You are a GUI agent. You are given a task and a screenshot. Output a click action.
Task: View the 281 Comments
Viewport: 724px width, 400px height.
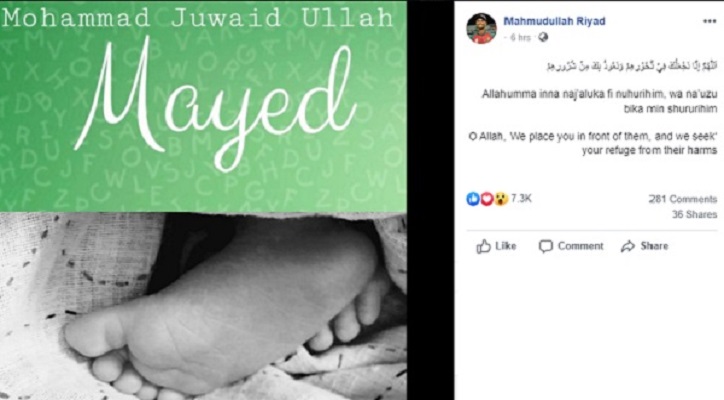682,199
